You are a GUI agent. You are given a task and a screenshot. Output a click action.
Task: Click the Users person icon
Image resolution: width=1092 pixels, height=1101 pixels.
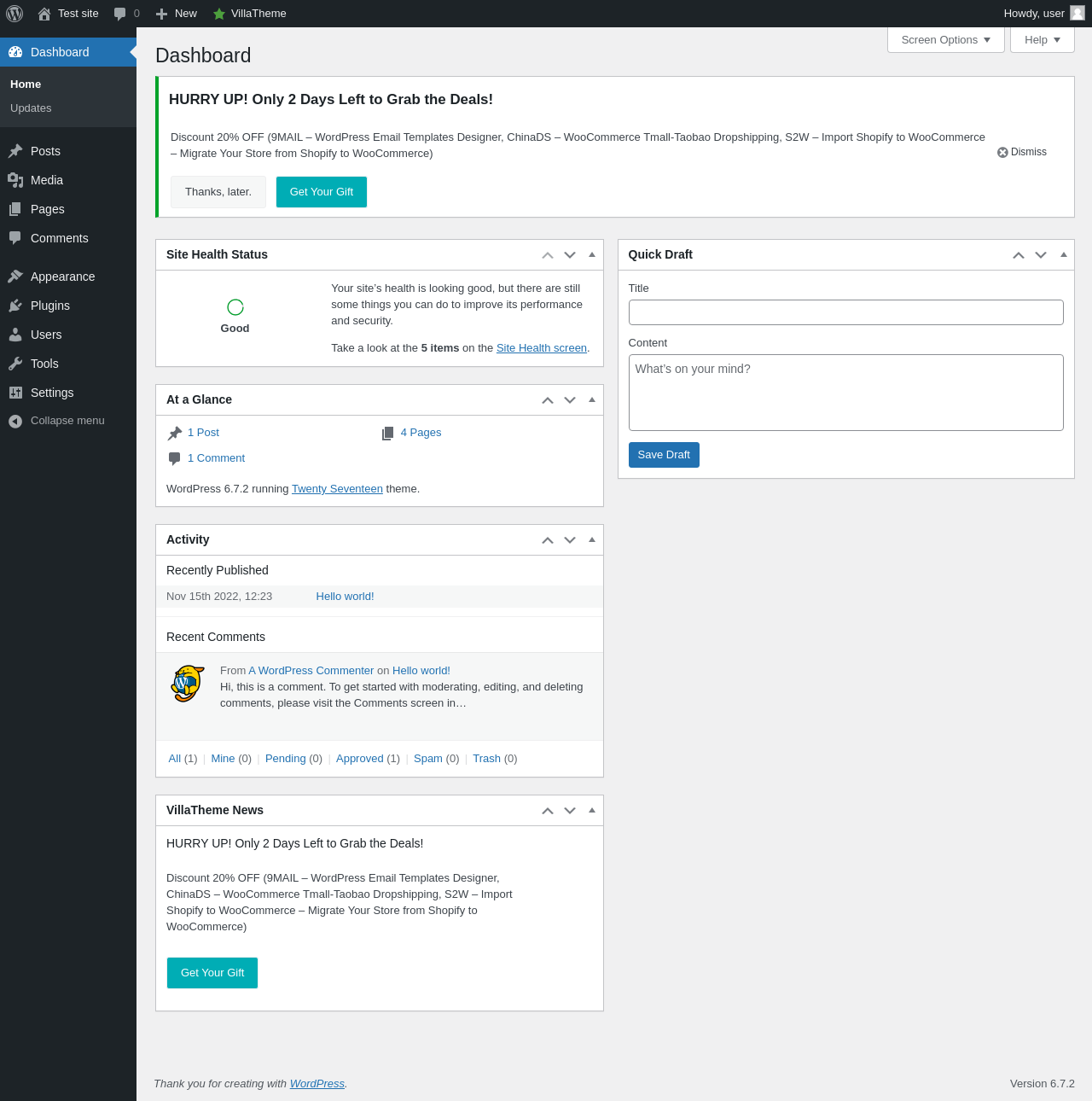(15, 335)
